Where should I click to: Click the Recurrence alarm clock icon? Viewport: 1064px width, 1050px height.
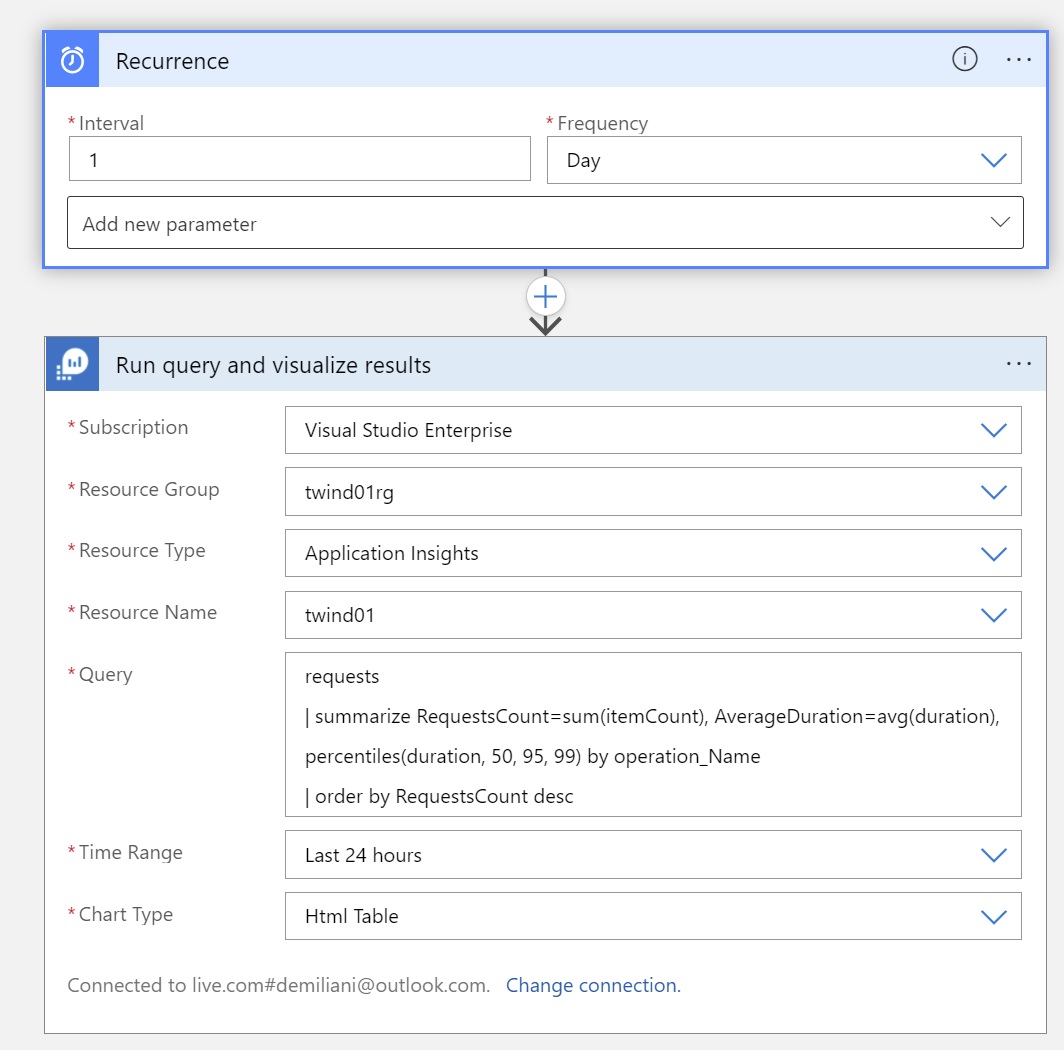coord(72,60)
